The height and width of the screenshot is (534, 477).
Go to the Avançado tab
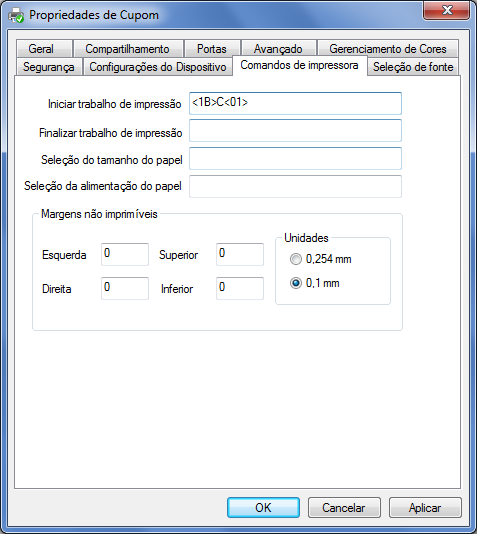tap(278, 49)
